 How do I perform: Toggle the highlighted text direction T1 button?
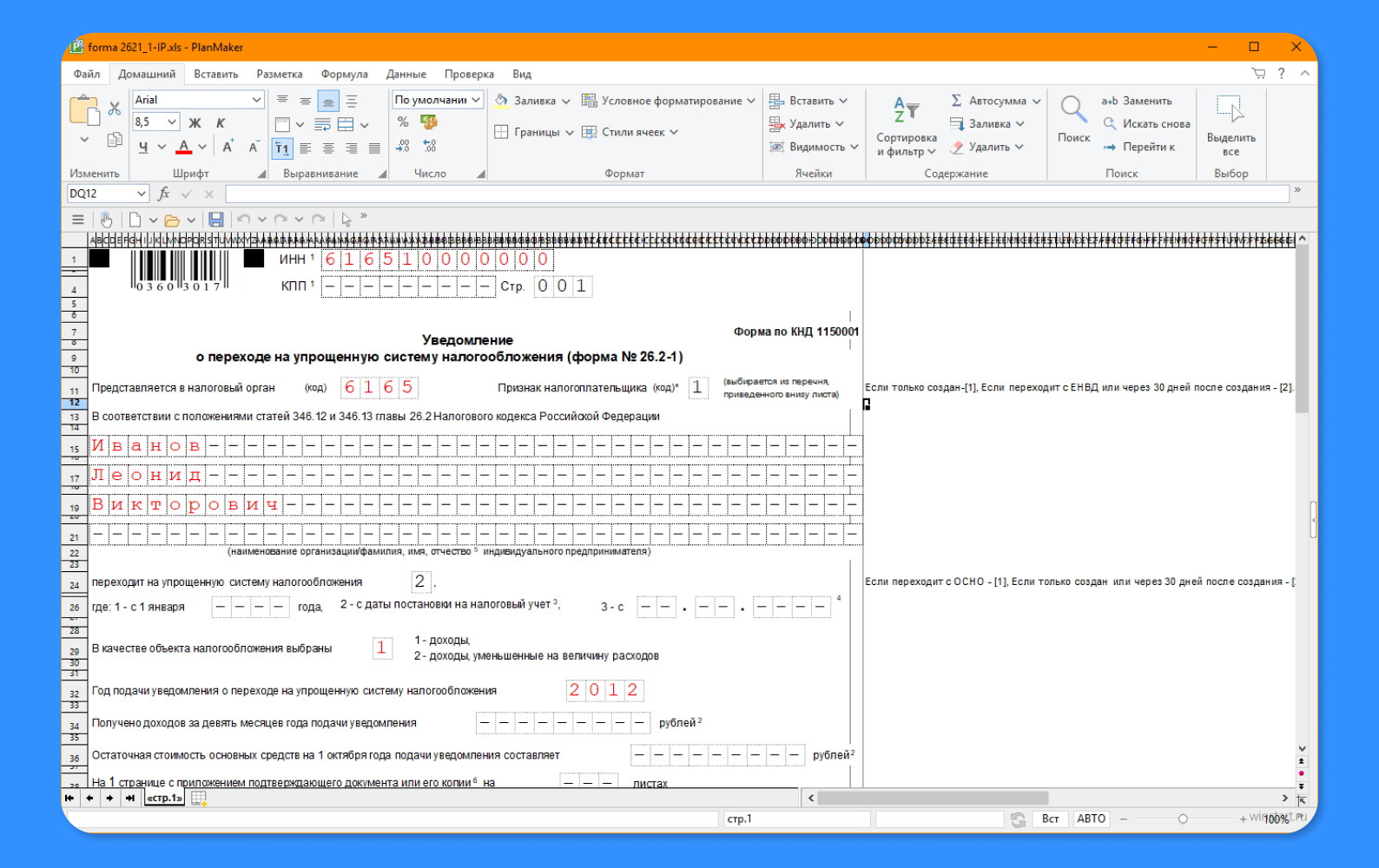click(x=282, y=148)
